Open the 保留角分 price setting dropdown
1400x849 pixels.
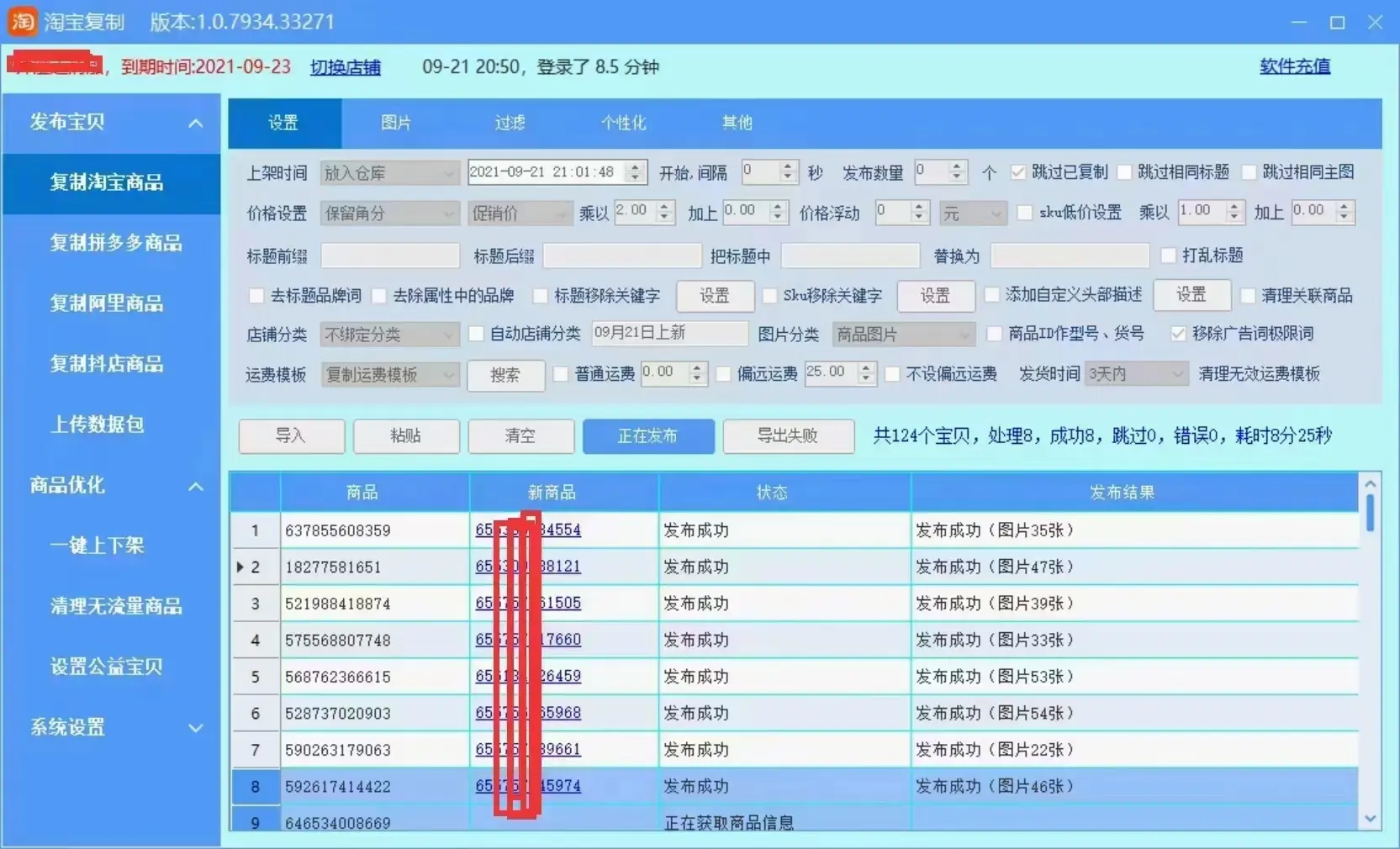coord(390,214)
